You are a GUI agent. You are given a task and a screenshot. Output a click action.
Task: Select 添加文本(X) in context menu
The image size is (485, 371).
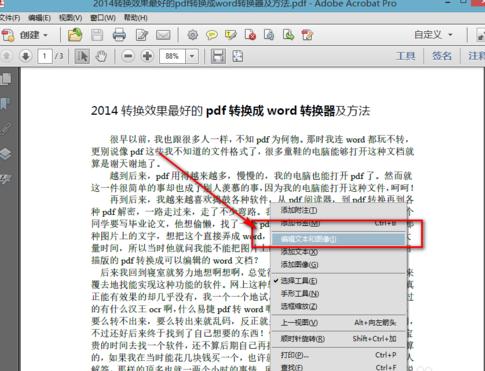tap(339, 252)
